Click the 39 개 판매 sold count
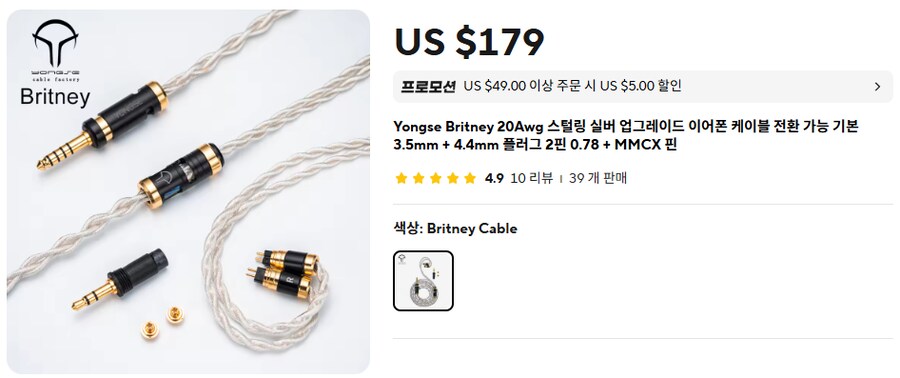Screen dimensions: 900x378 point(598,178)
